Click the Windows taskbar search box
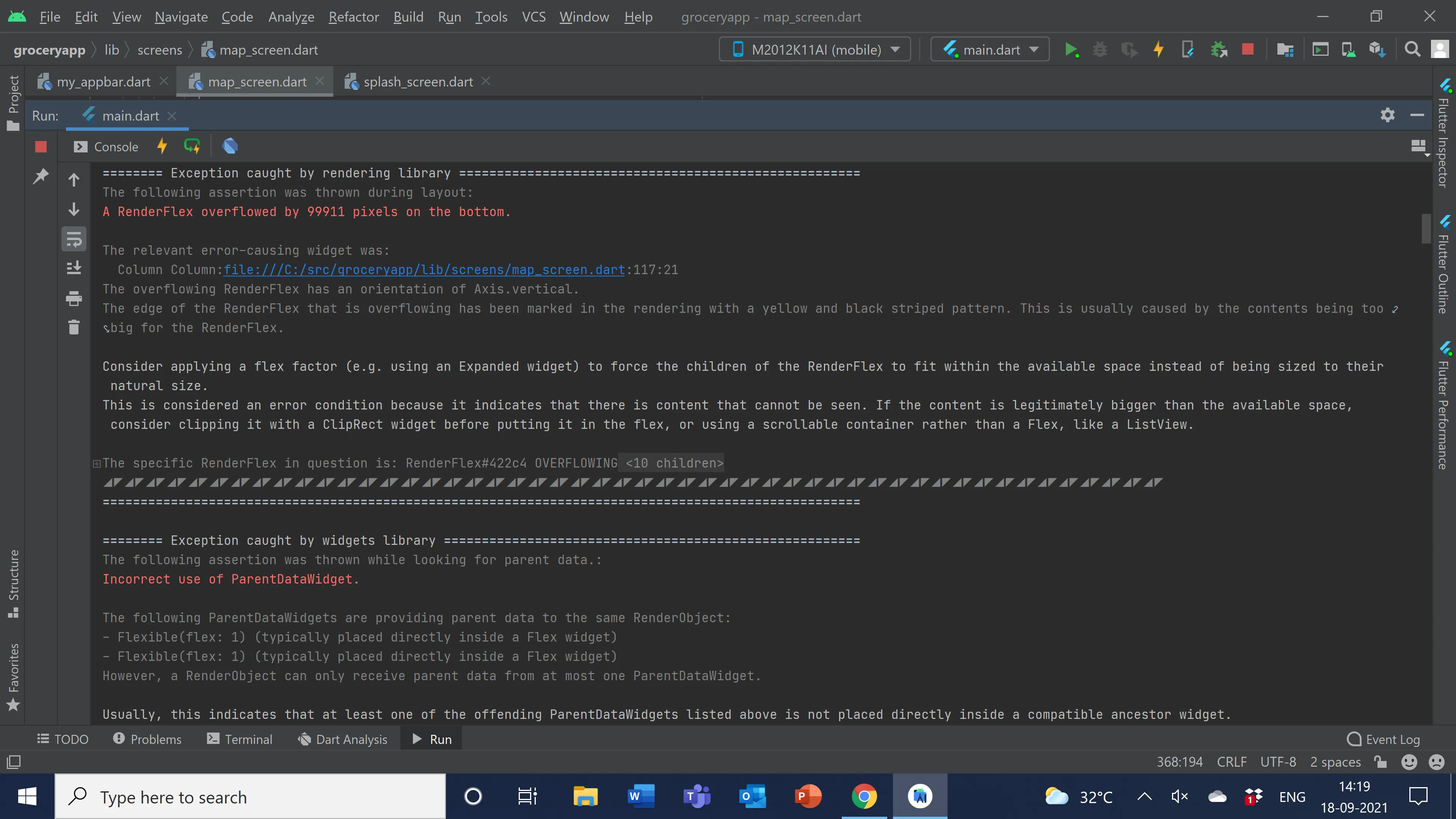Image resolution: width=1456 pixels, height=819 pixels. (x=250, y=797)
